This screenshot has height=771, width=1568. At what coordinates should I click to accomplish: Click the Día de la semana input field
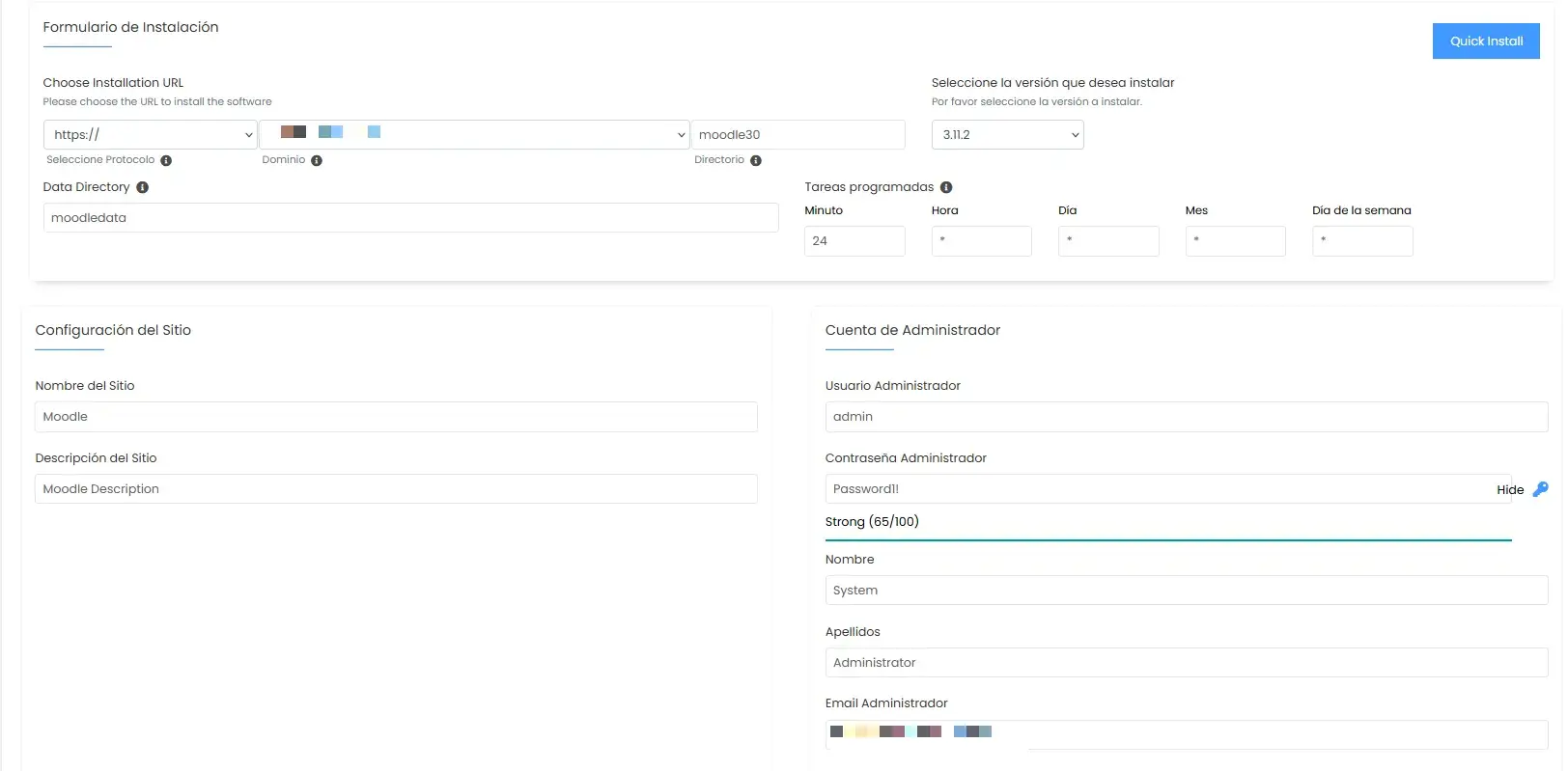1362,240
